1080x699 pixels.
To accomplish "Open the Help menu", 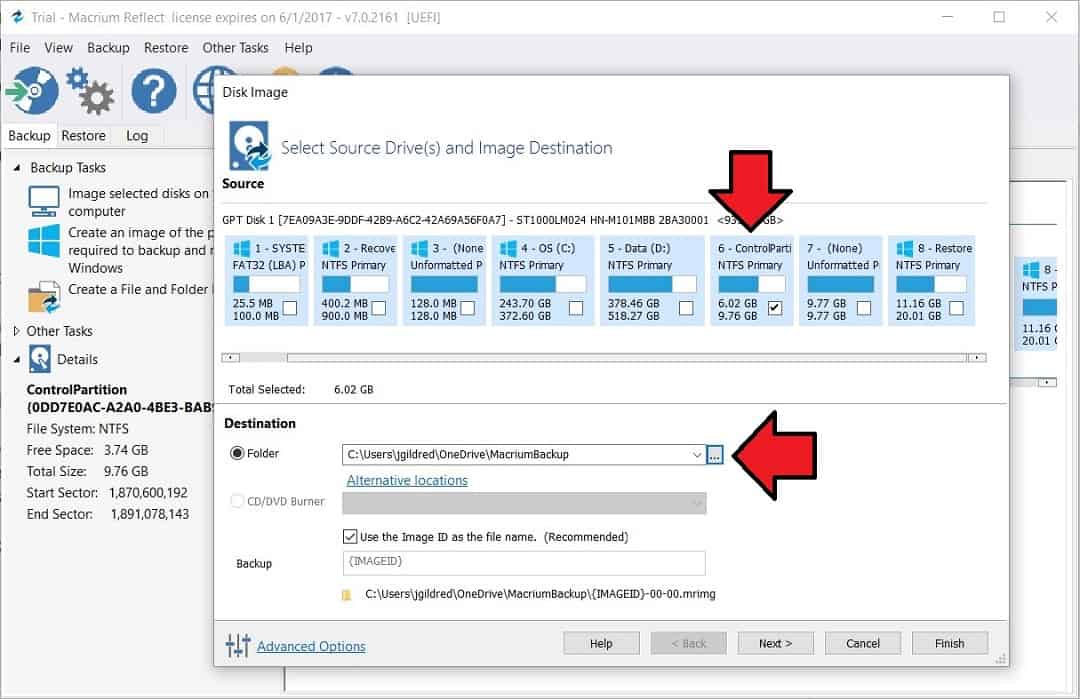I will click(298, 48).
